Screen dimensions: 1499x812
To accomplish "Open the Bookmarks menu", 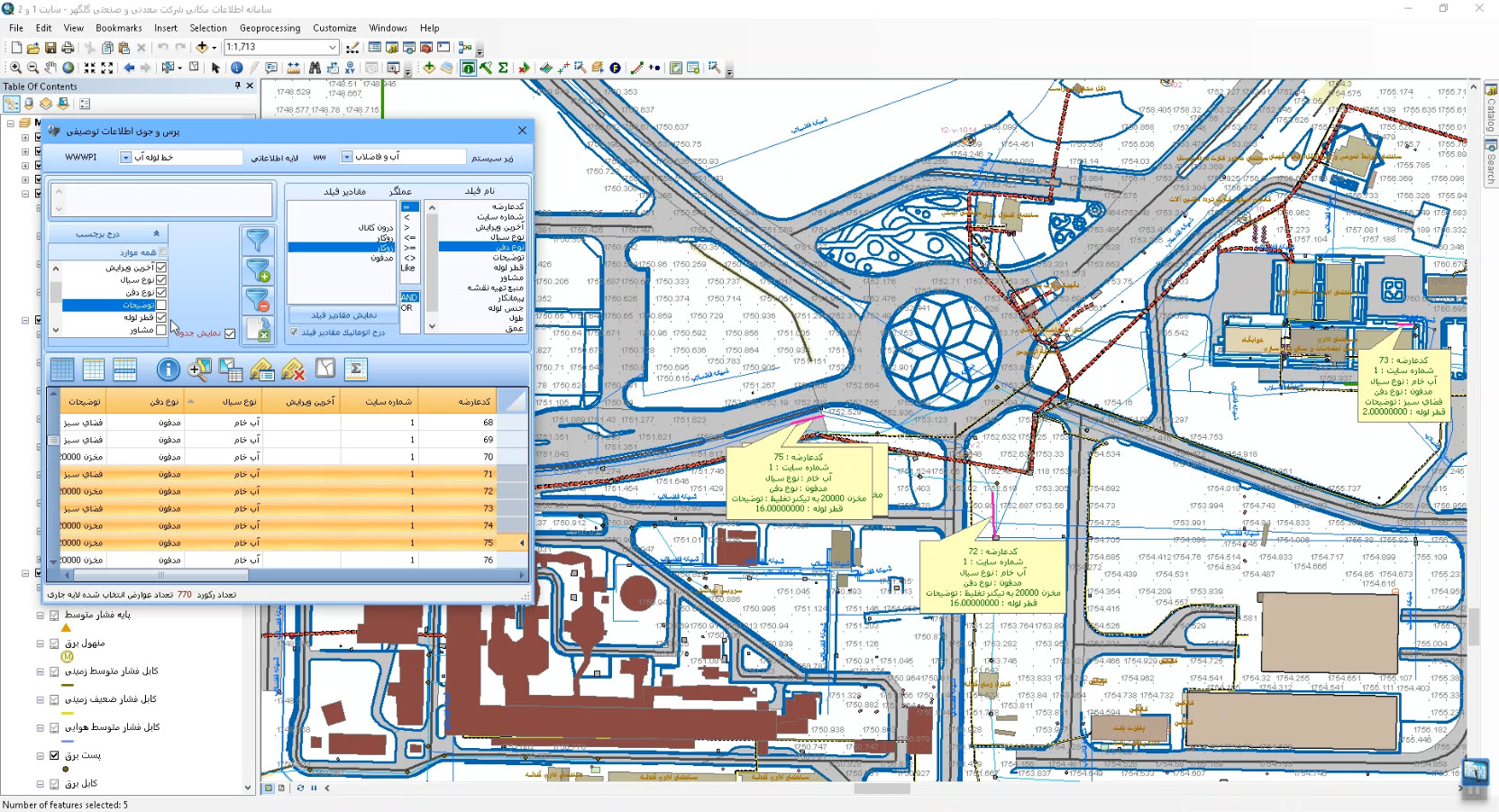I will [119, 28].
